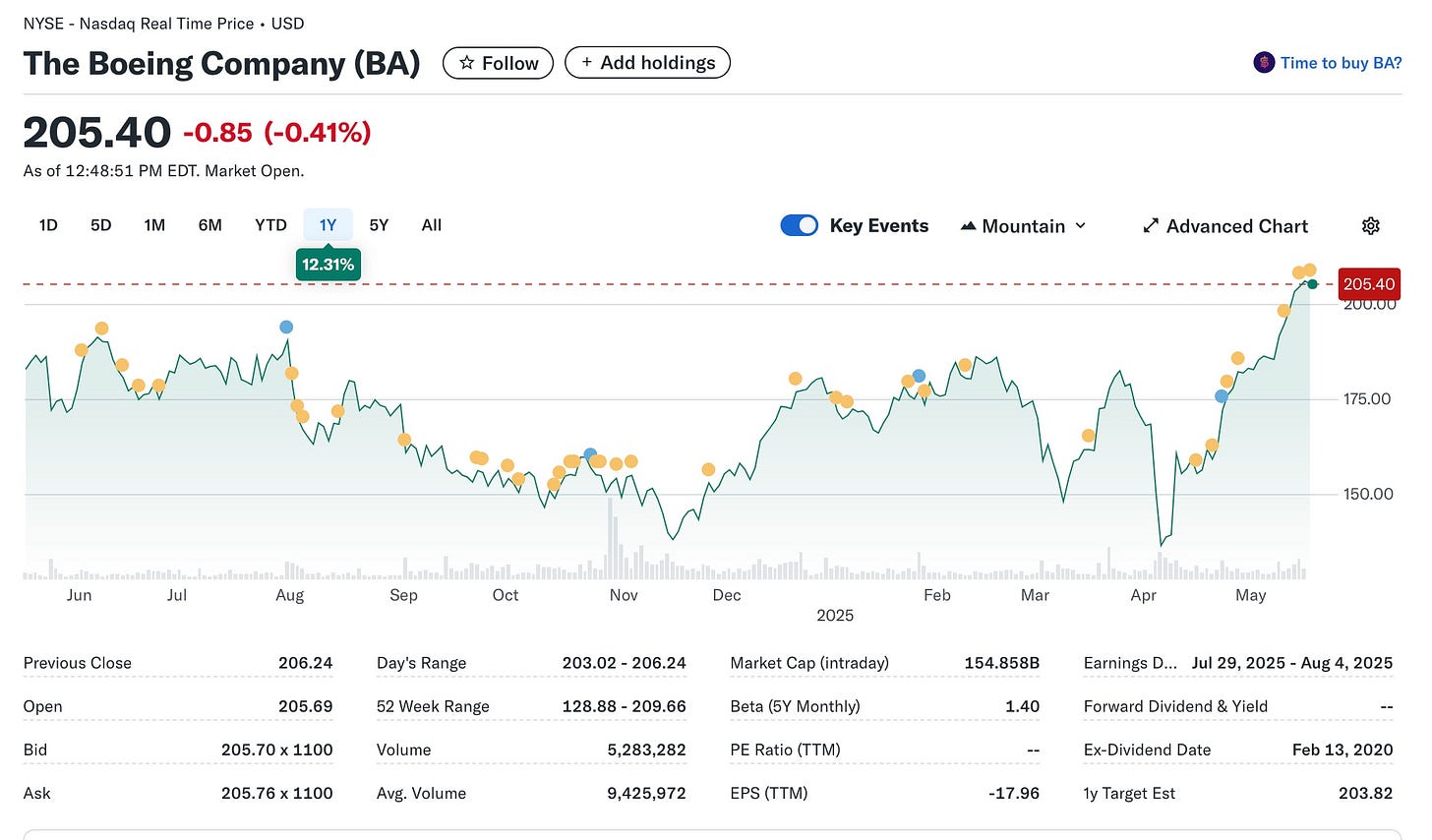The height and width of the screenshot is (840, 1432).
Task: Click the Beta (5Y Monthly) value 1.40
Action: click(1023, 706)
